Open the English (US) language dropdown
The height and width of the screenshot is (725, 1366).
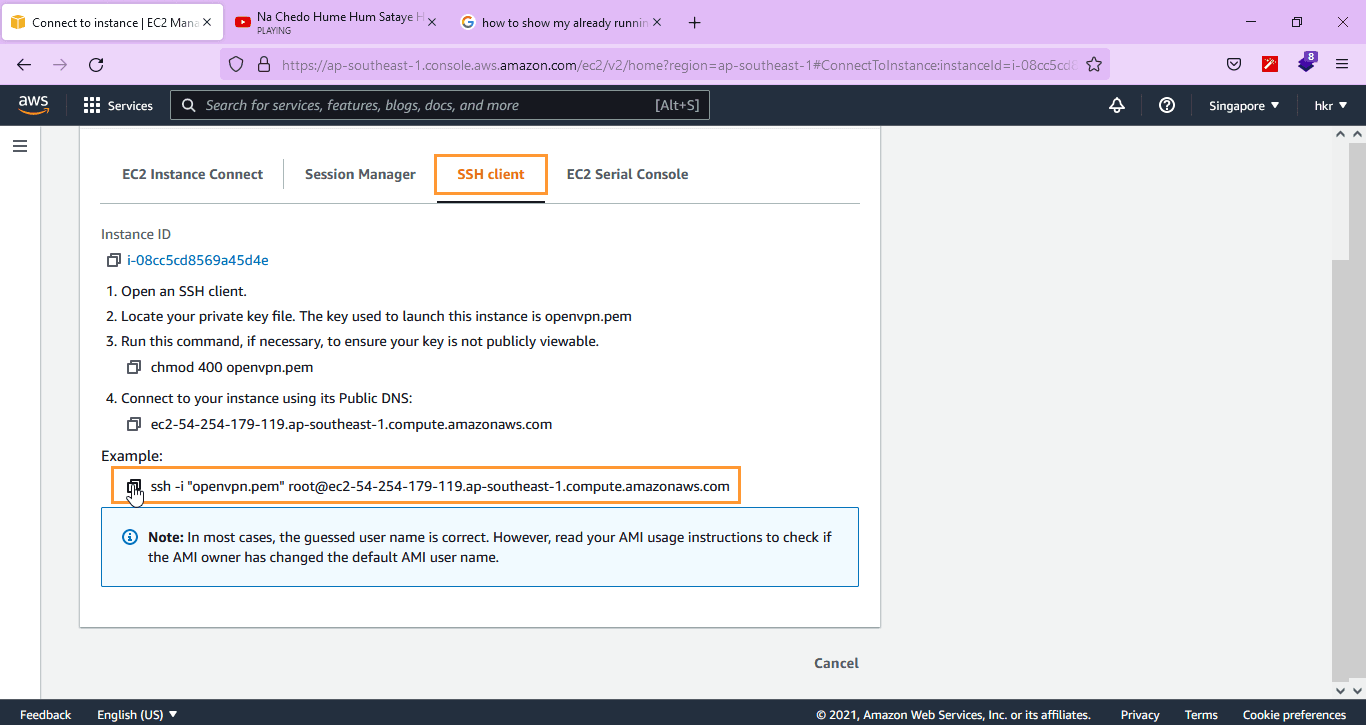click(137, 714)
